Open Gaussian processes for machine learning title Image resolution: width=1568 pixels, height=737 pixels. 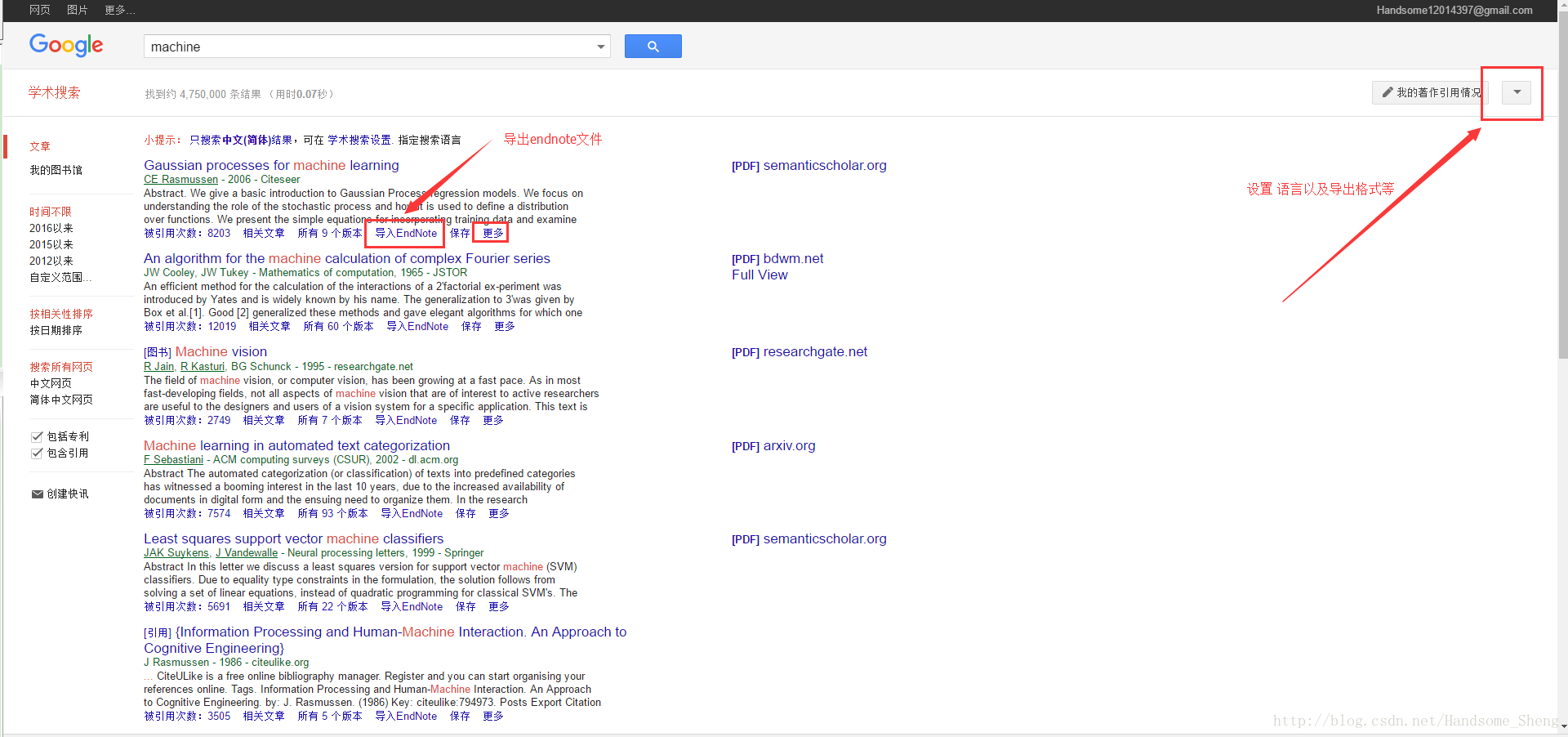click(271, 165)
